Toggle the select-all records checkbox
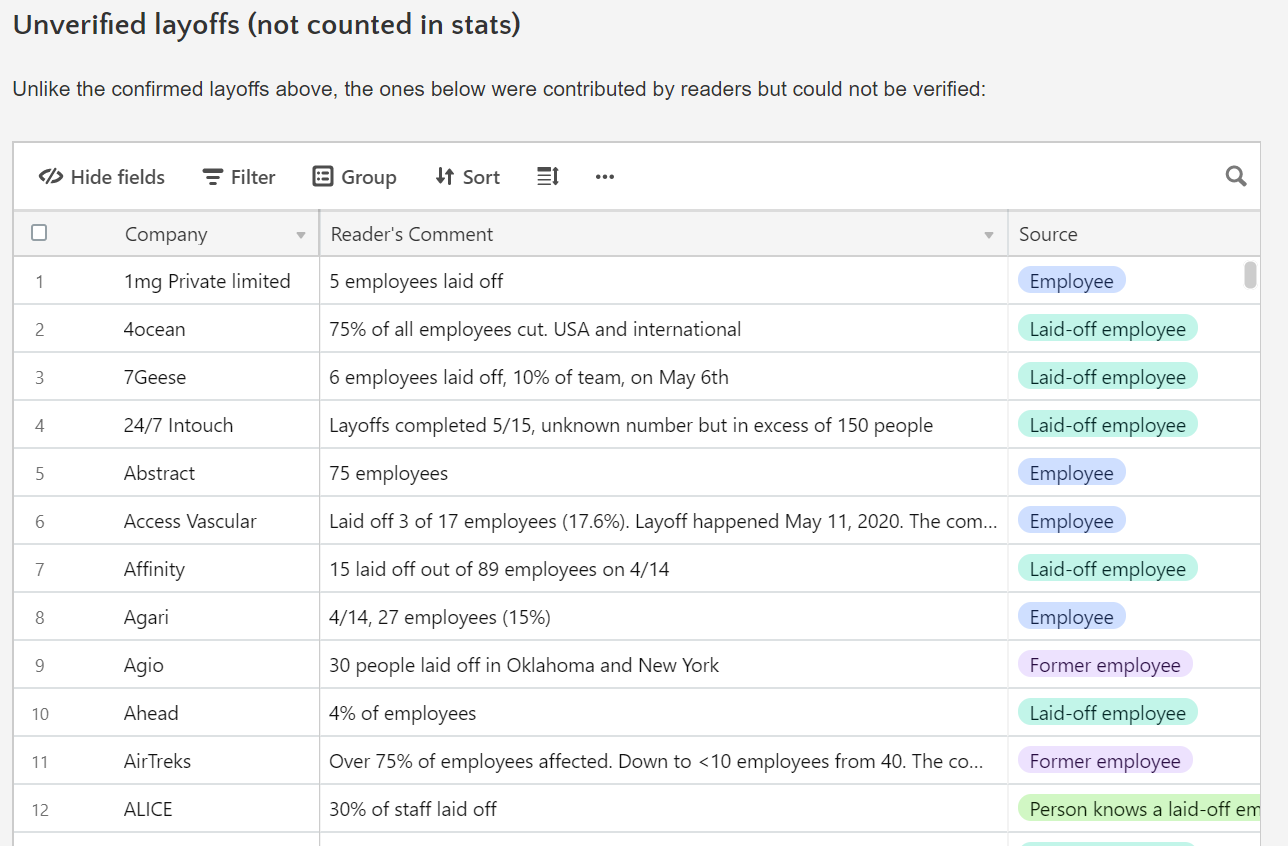This screenshot has height=846, width=1288. pyautogui.click(x=39, y=232)
